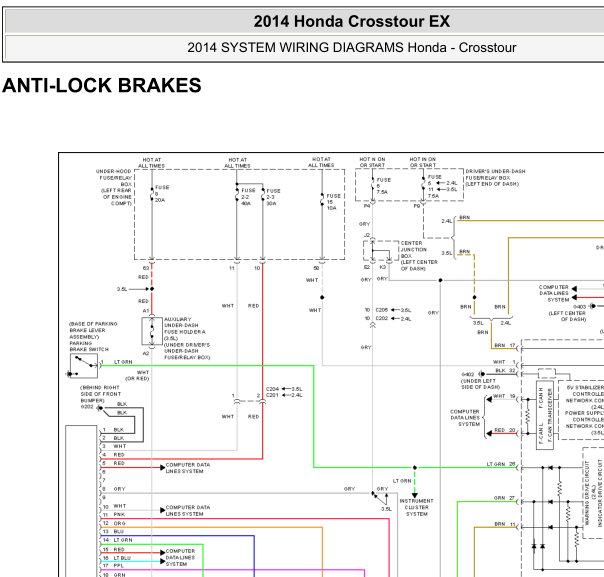Click the "PARKING BRAKE SWITCH" label
604x577 pixels.
(x=89, y=346)
